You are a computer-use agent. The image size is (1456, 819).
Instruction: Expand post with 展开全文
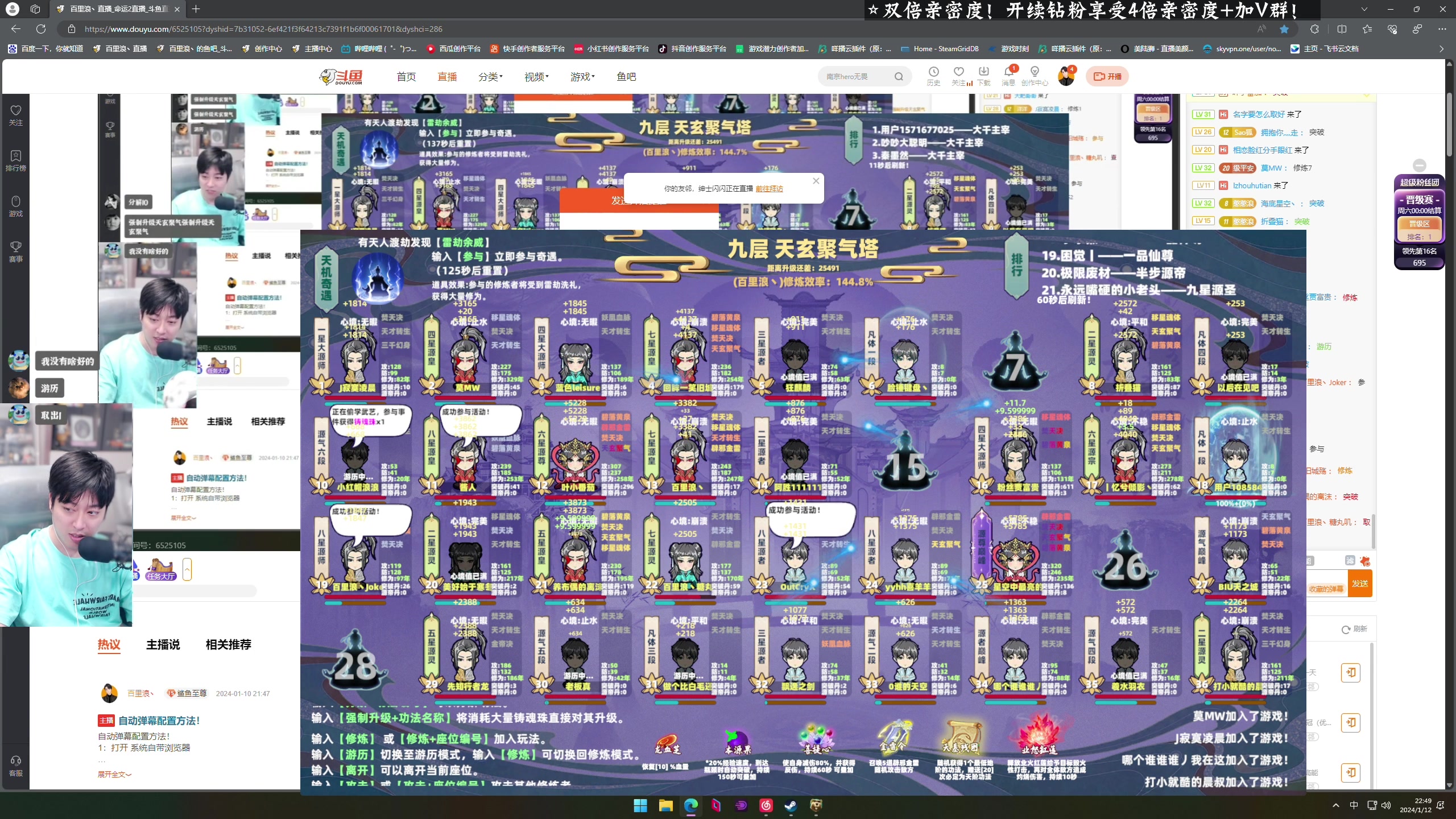pyautogui.click(x=114, y=775)
